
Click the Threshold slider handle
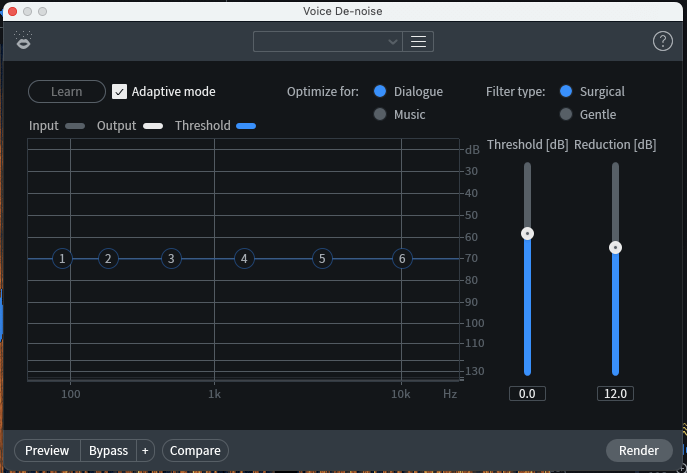pos(527,233)
